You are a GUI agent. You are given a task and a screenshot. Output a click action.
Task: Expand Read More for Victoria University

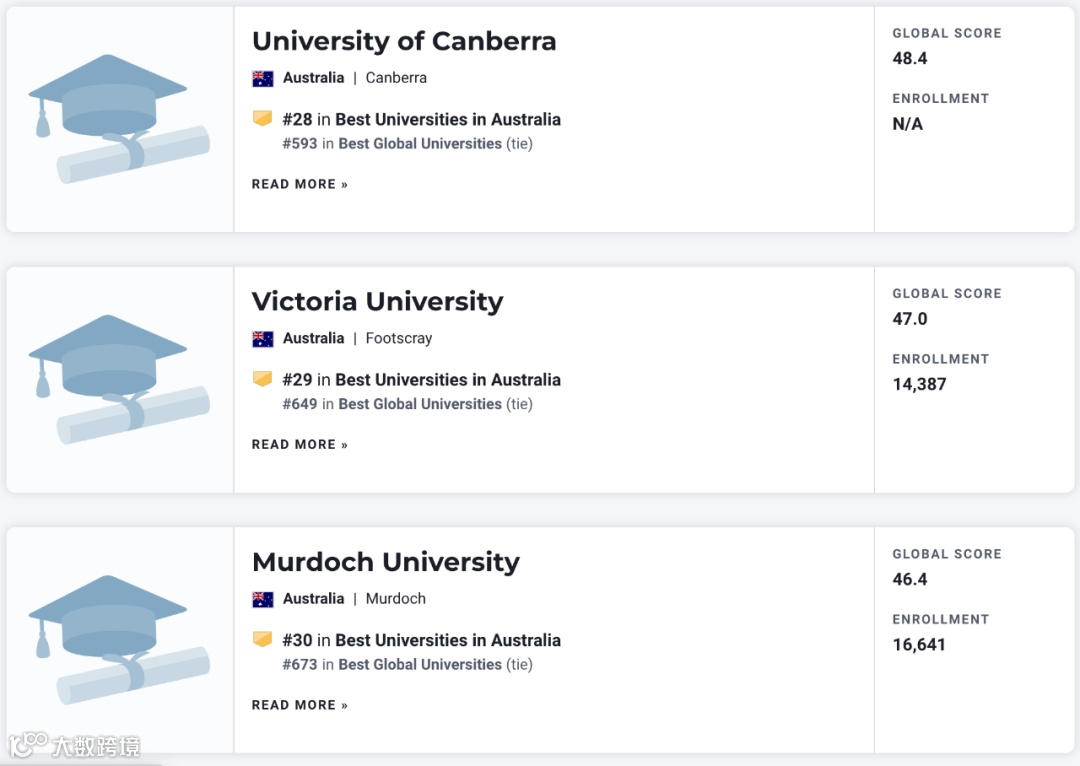(299, 445)
